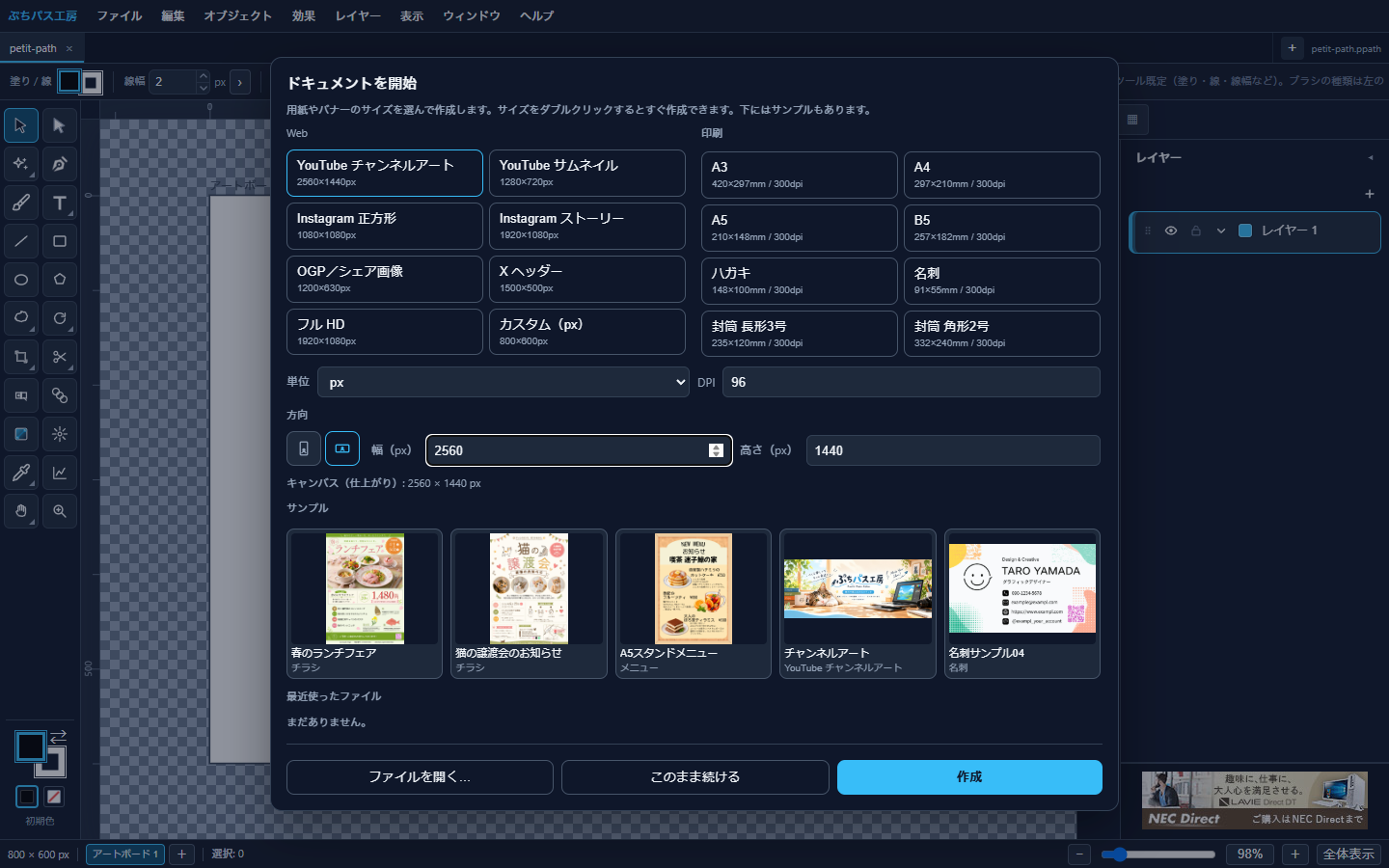Open the レイヤー menu in the menu bar

tap(358, 16)
